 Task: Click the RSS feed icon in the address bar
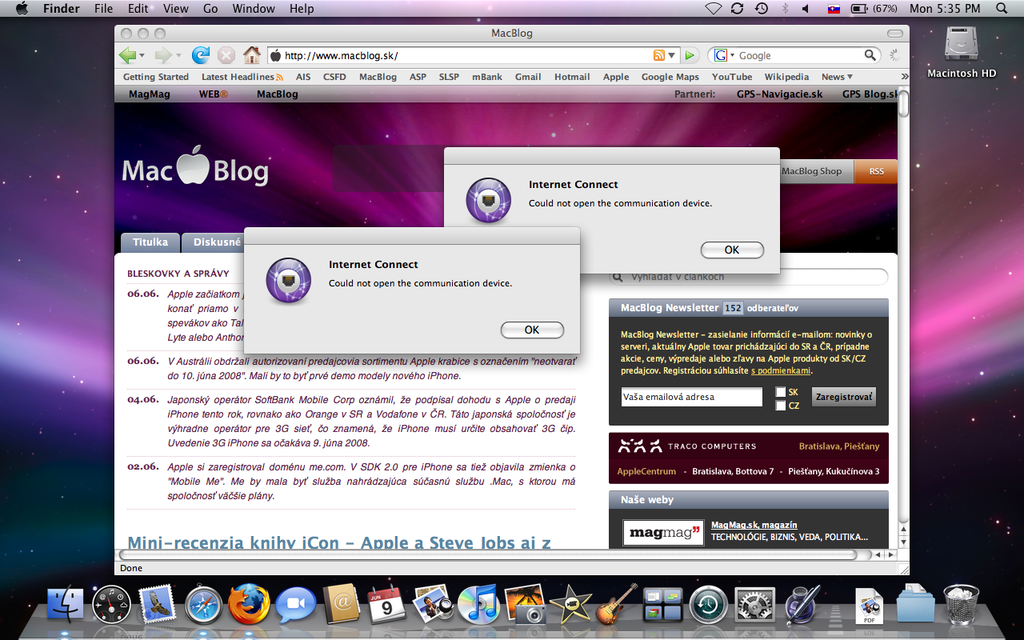pyautogui.click(x=659, y=56)
